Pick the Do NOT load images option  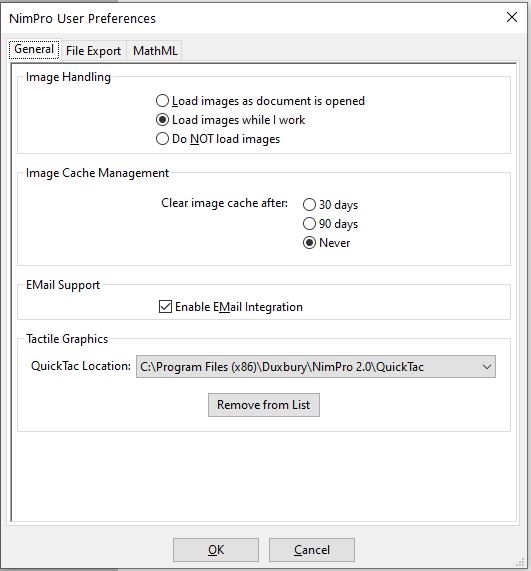(x=218, y=139)
